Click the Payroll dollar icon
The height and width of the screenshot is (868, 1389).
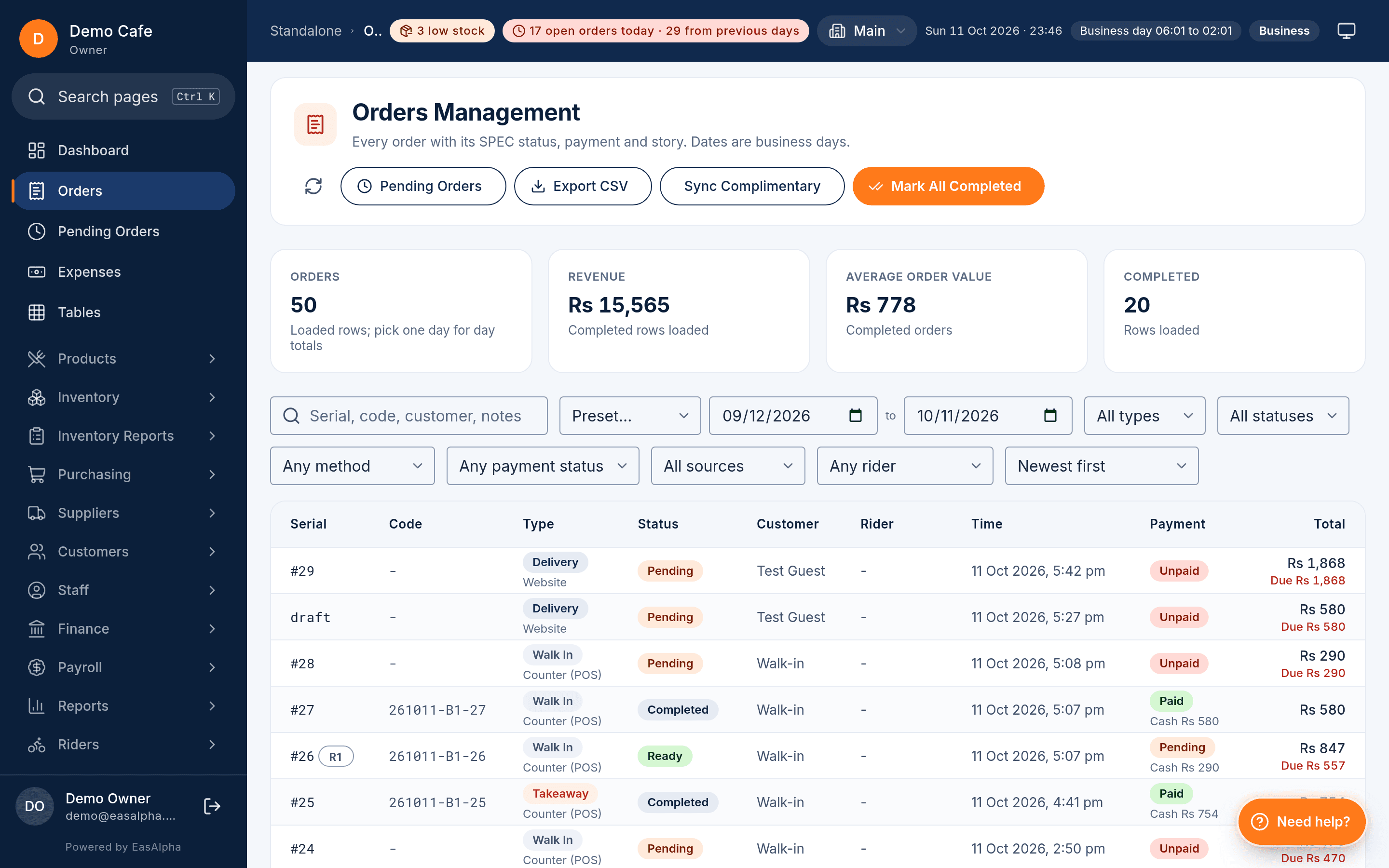coord(37,667)
